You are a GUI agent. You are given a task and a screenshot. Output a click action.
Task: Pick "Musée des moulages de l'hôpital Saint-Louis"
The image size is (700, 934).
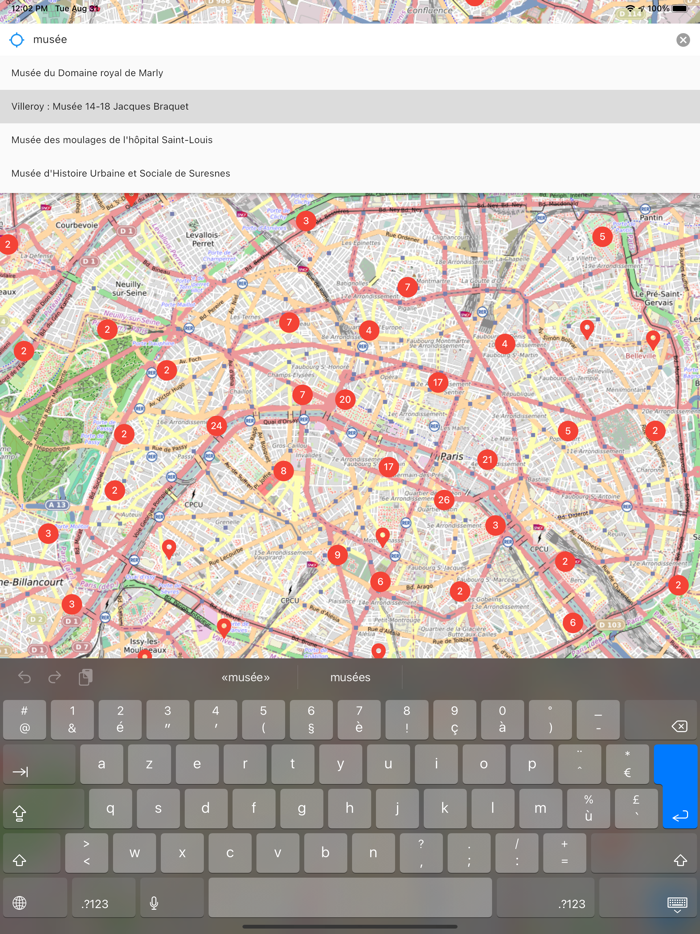[x=350, y=139]
